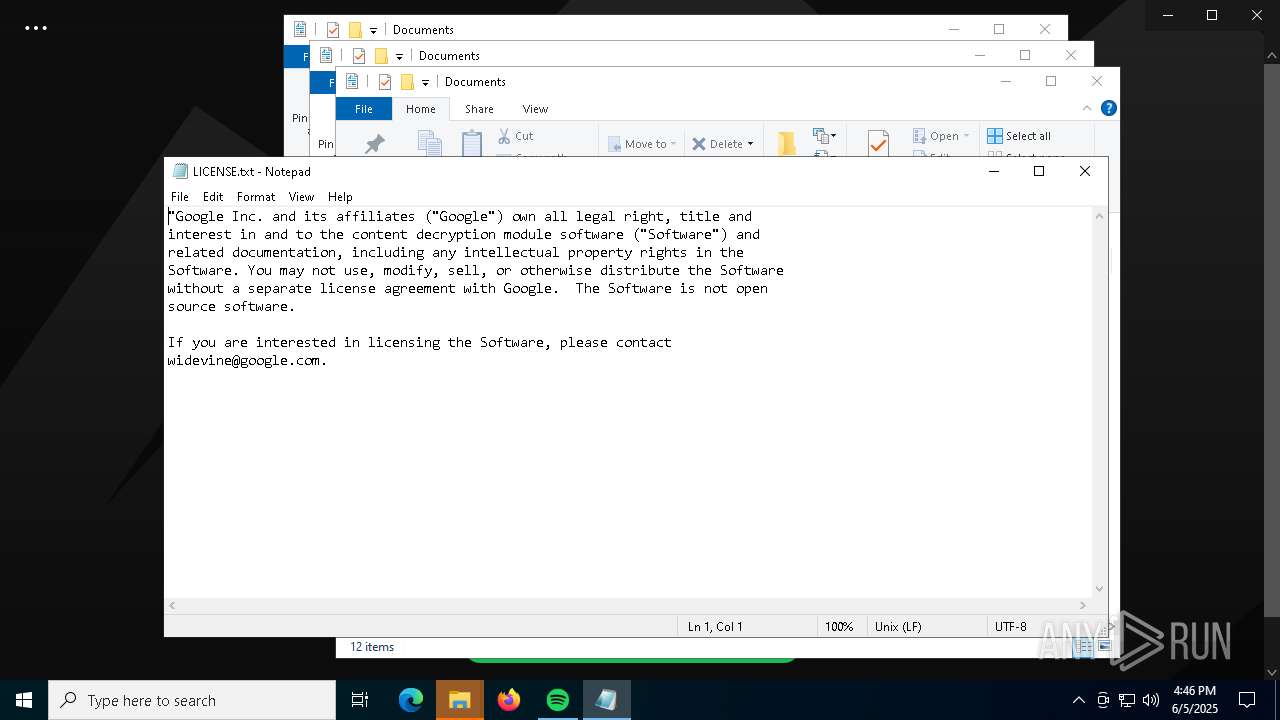Image resolution: width=1280 pixels, height=720 pixels.
Task: Click Notepad vertical scrollbar up arrow
Action: pyautogui.click(x=1100, y=216)
